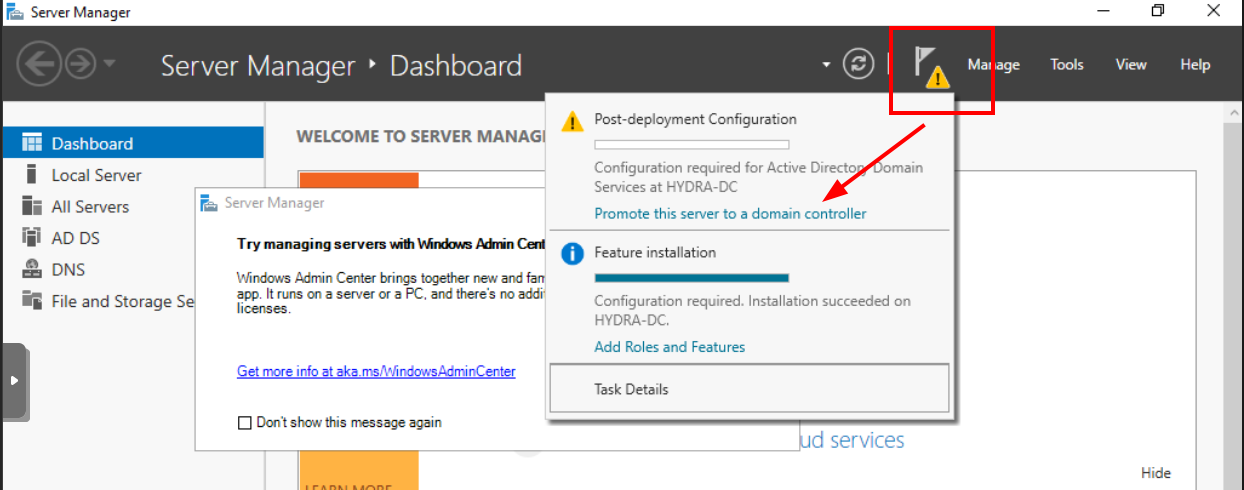Image resolution: width=1244 pixels, height=490 pixels.
Task: Open All Servers in sidebar
Action: 90,207
